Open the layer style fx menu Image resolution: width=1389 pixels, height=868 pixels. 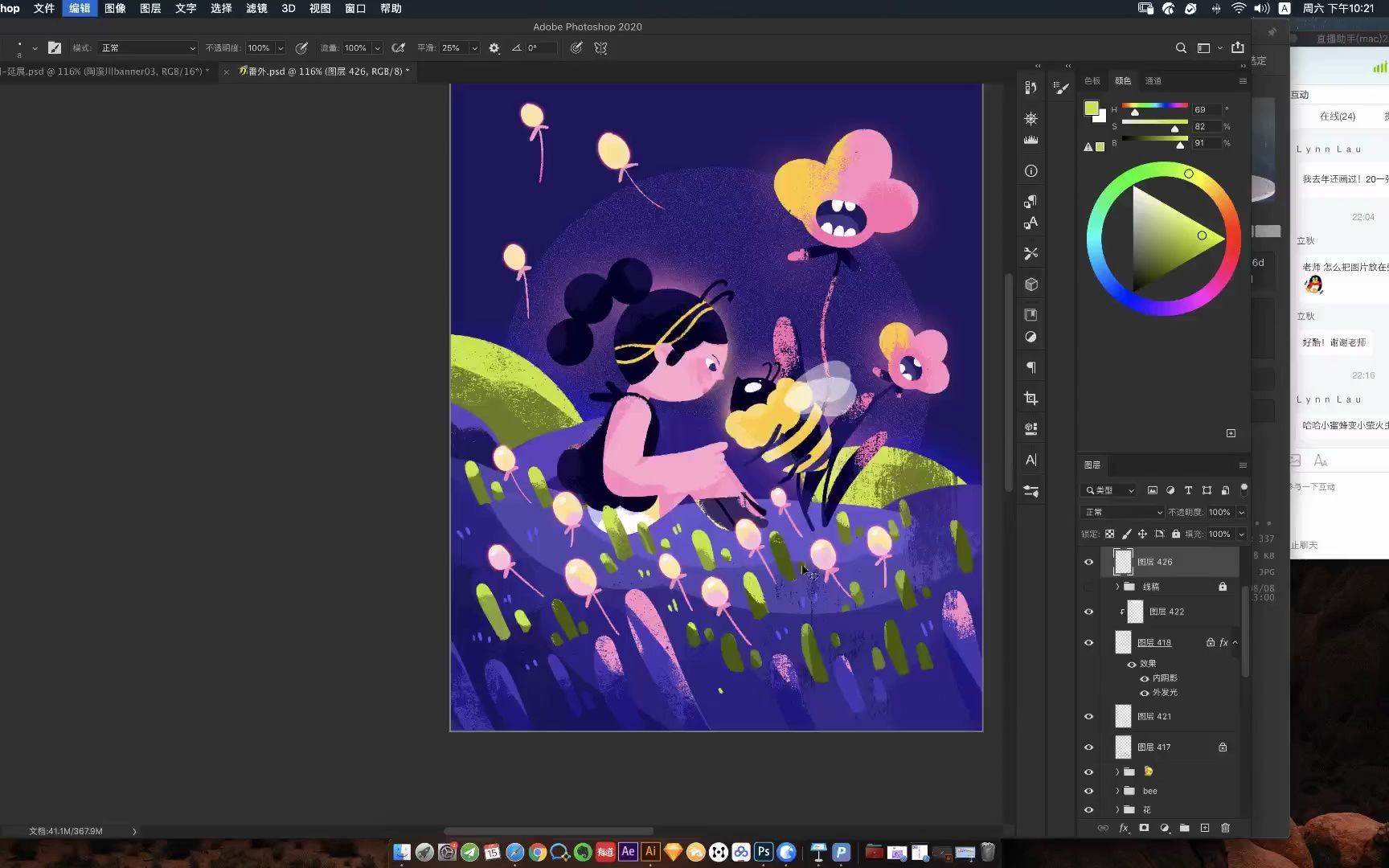tap(1124, 828)
